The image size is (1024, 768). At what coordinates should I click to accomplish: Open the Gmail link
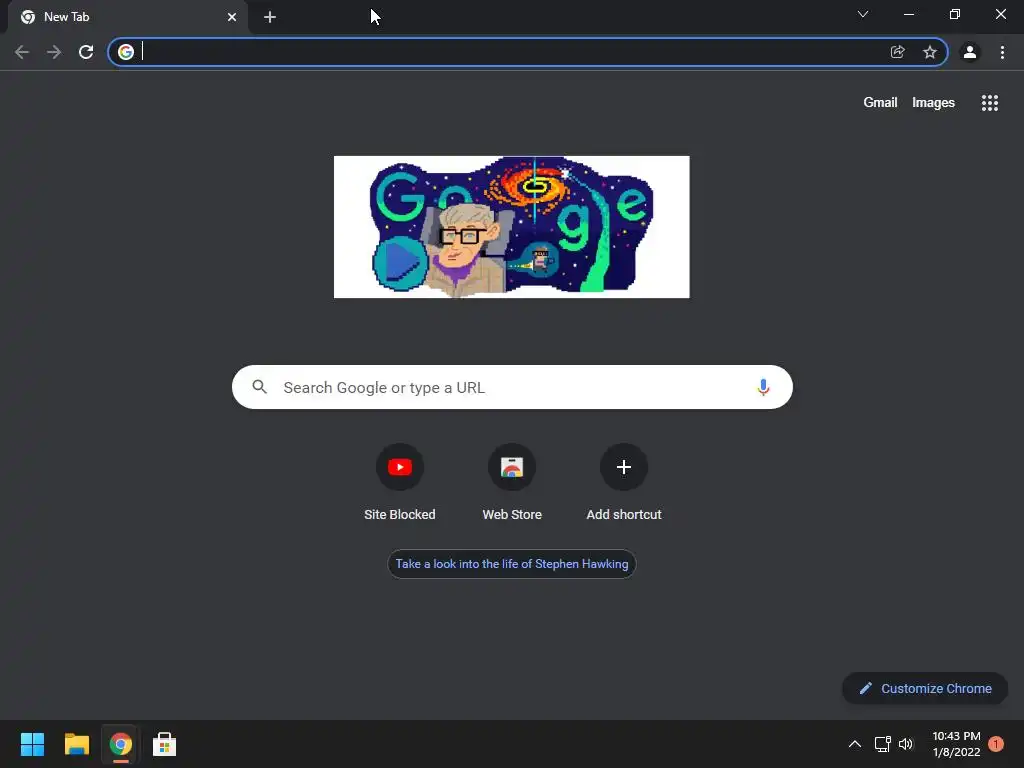[x=880, y=103]
